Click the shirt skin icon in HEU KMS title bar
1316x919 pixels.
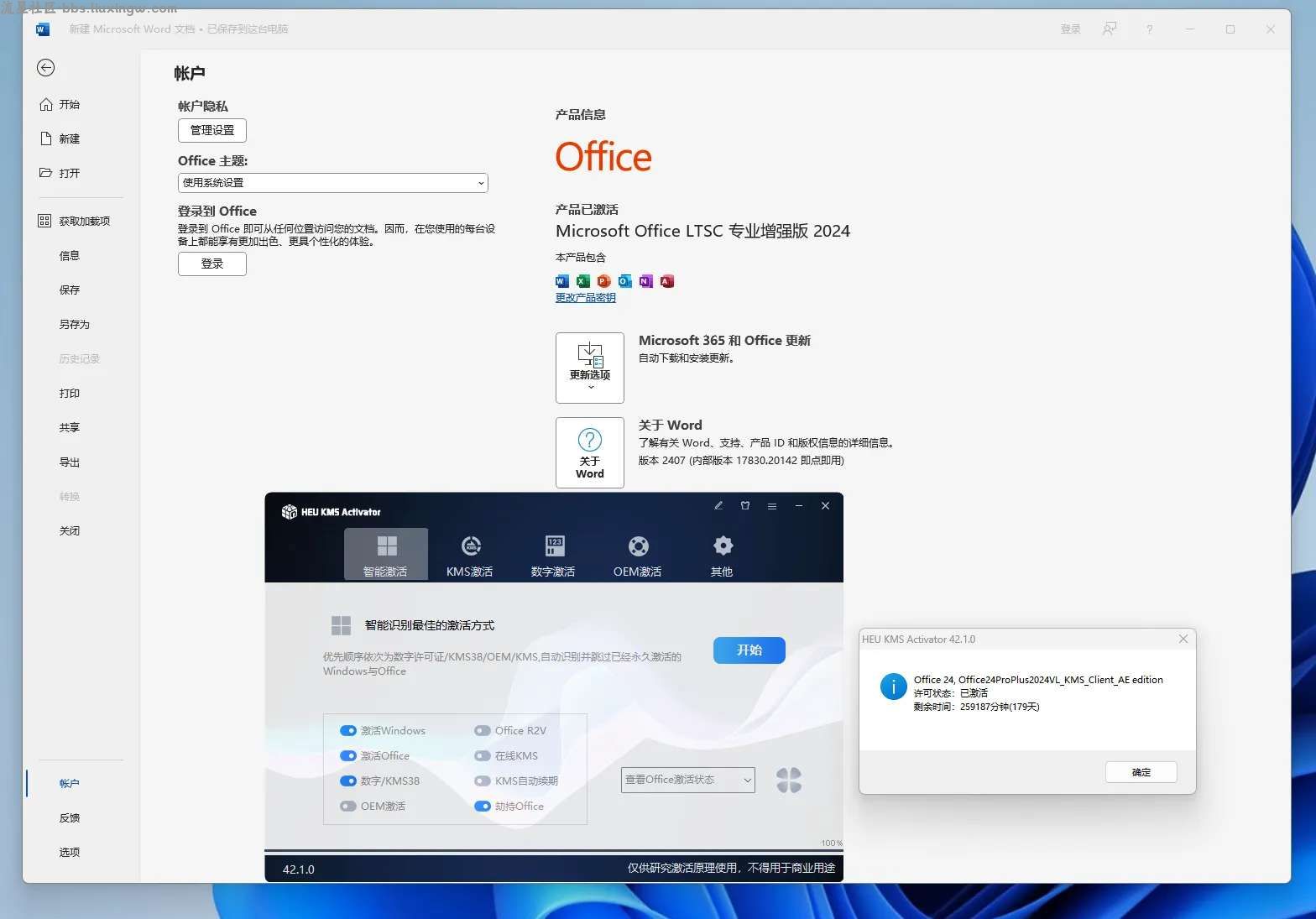coord(745,506)
